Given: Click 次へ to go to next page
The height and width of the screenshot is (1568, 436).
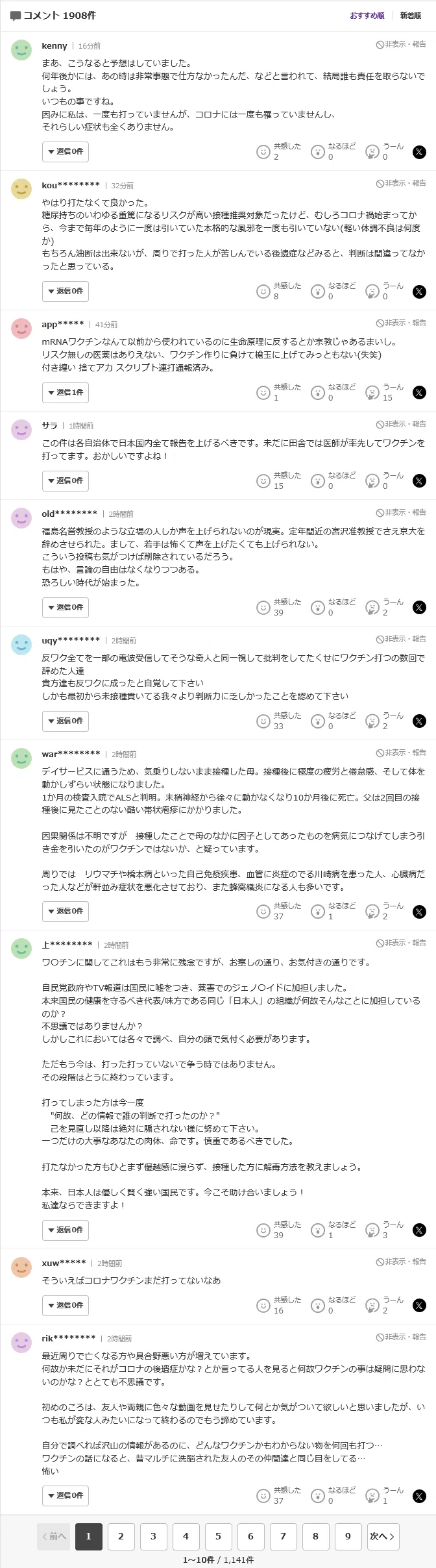Looking at the screenshot, I should tap(383, 1536).
